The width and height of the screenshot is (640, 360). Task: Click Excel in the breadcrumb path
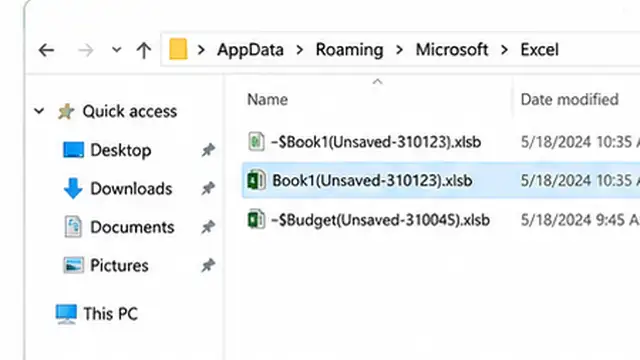pos(539,50)
